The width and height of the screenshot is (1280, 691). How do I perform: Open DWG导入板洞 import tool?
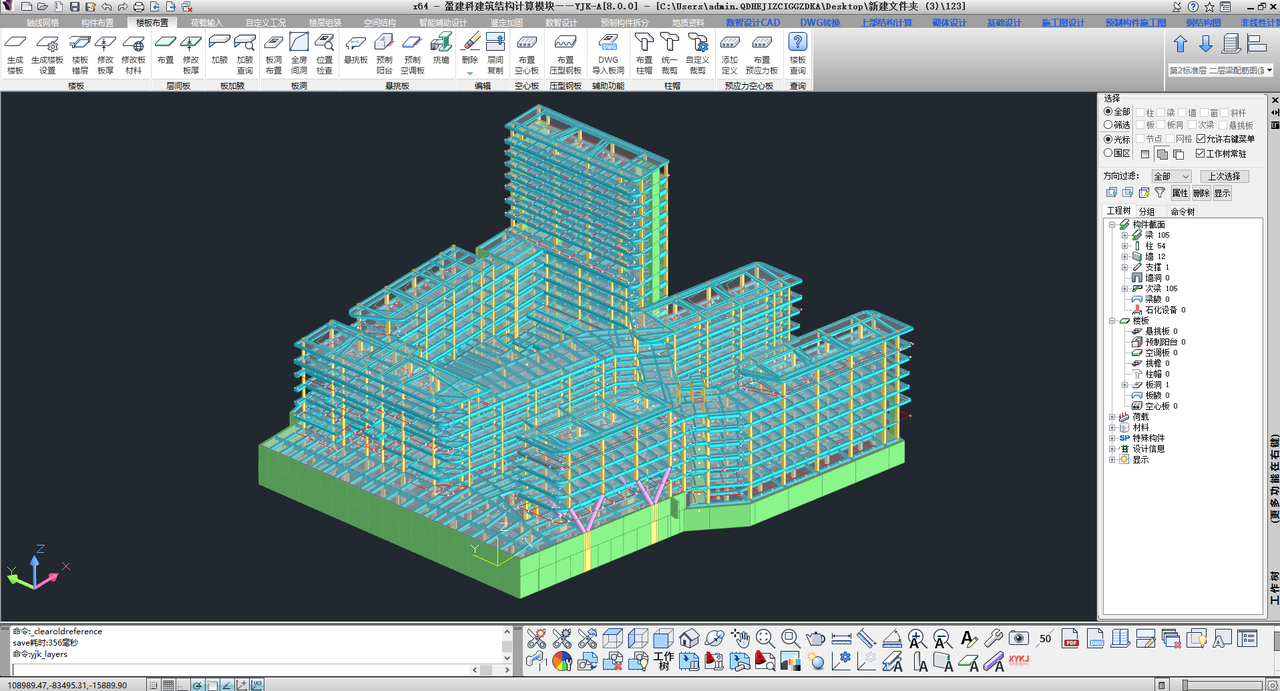[608, 54]
